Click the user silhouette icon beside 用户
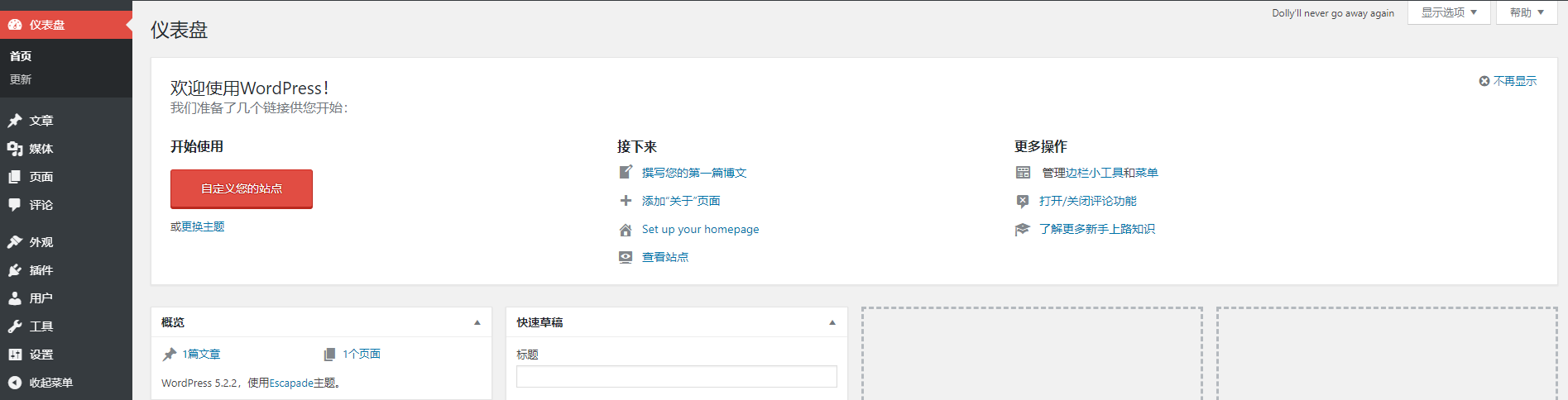The height and width of the screenshot is (400, 1568). (15, 298)
